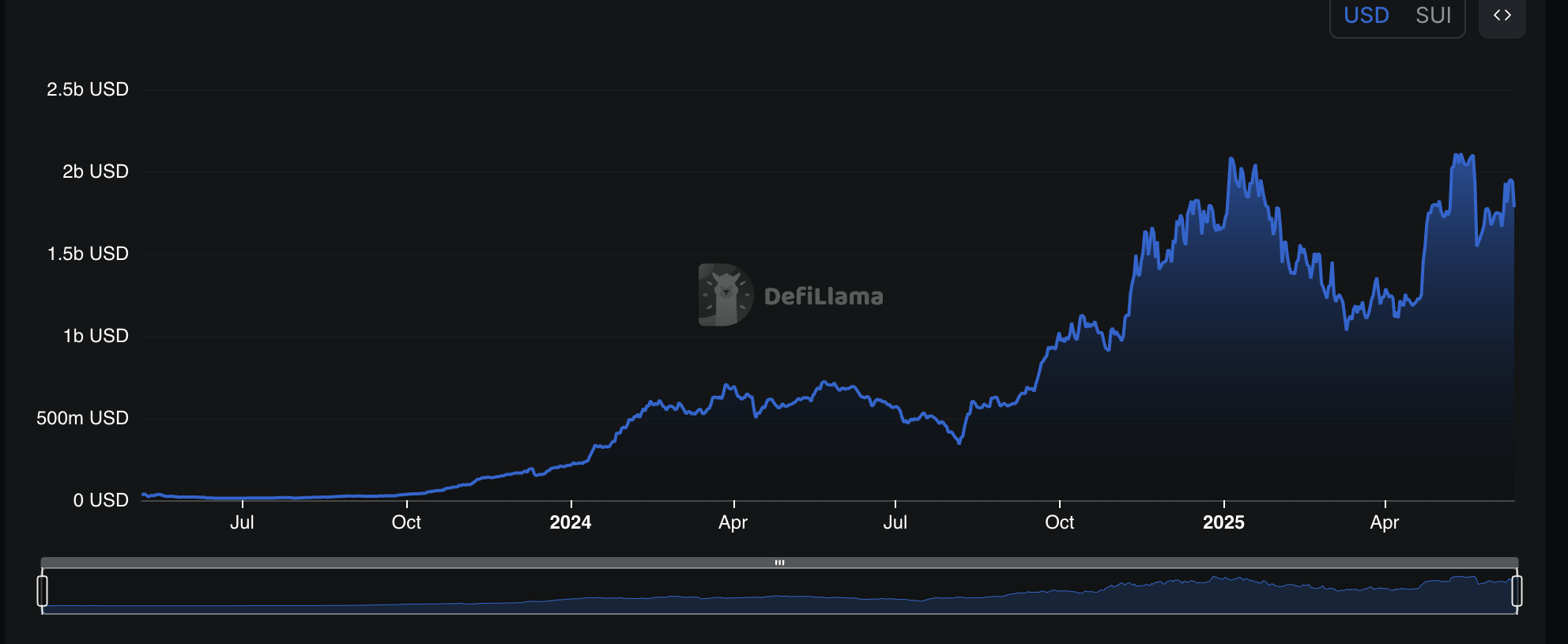The width and height of the screenshot is (1568, 644).
Task: Click the 2025 x-axis label
Action: (x=1223, y=522)
